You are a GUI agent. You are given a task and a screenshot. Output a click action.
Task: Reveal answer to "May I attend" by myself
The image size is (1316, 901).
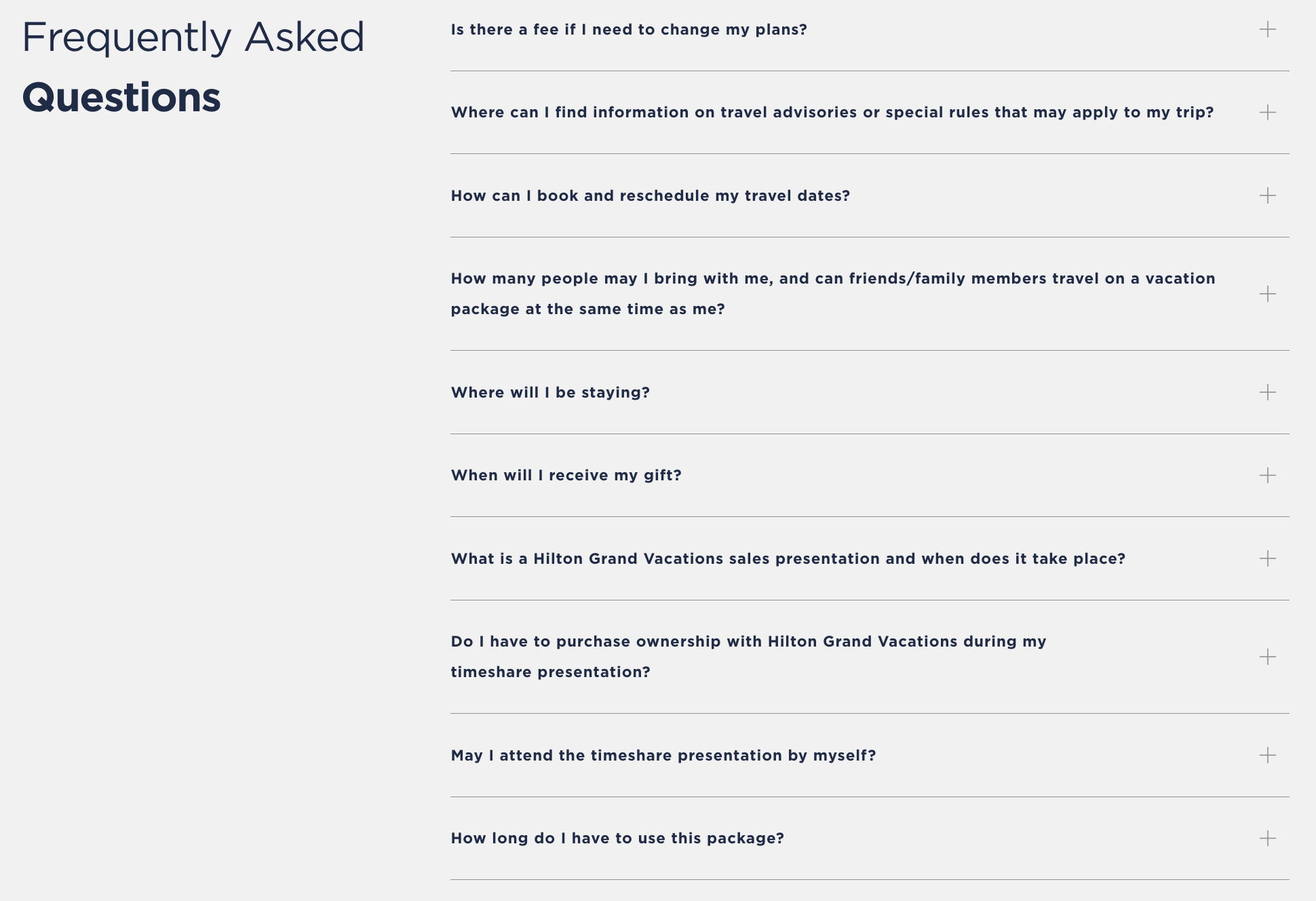coord(663,756)
